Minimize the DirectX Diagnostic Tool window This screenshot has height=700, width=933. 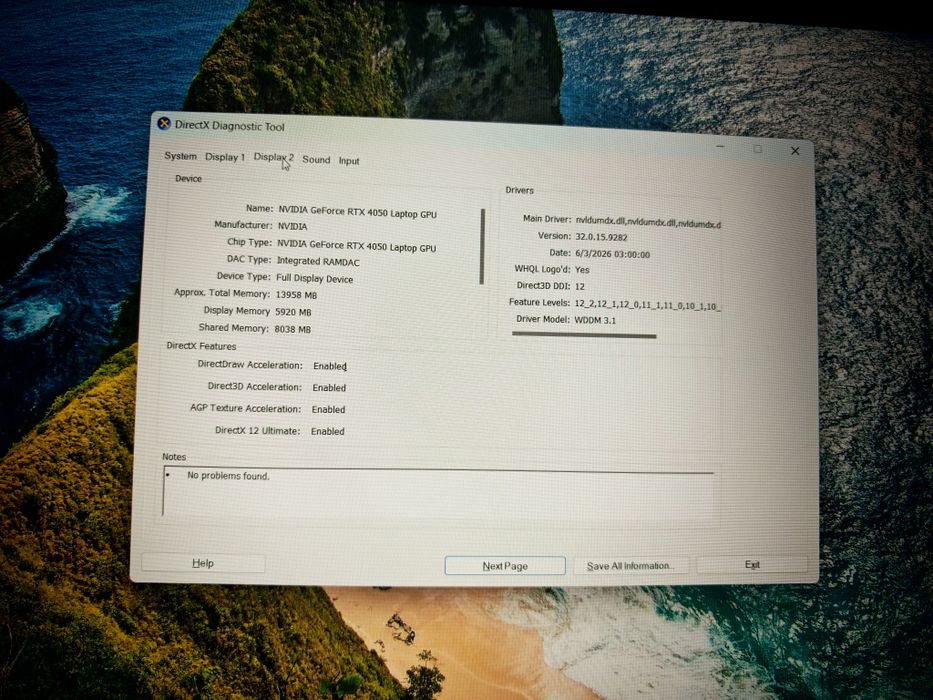[720, 146]
